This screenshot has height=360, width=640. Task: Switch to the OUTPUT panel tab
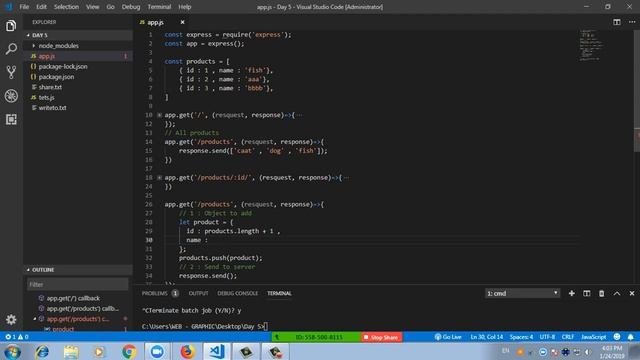pyautogui.click(x=198, y=293)
